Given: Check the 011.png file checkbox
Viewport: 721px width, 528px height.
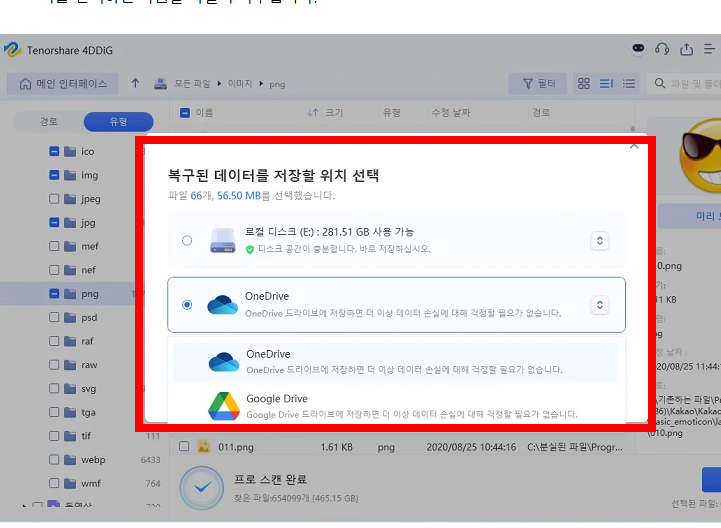Looking at the screenshot, I should [x=184, y=446].
